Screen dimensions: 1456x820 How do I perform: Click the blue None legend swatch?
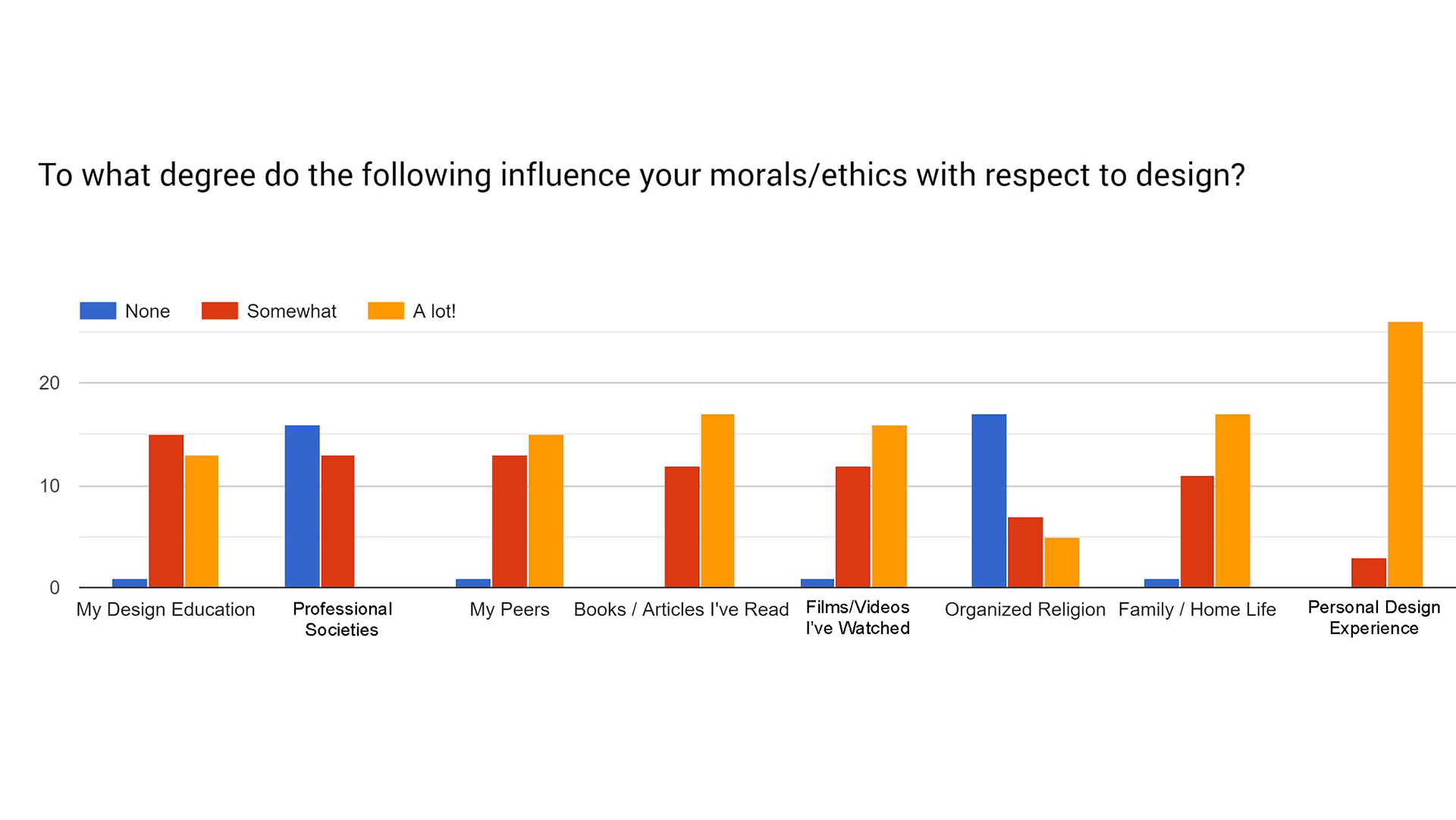98,311
